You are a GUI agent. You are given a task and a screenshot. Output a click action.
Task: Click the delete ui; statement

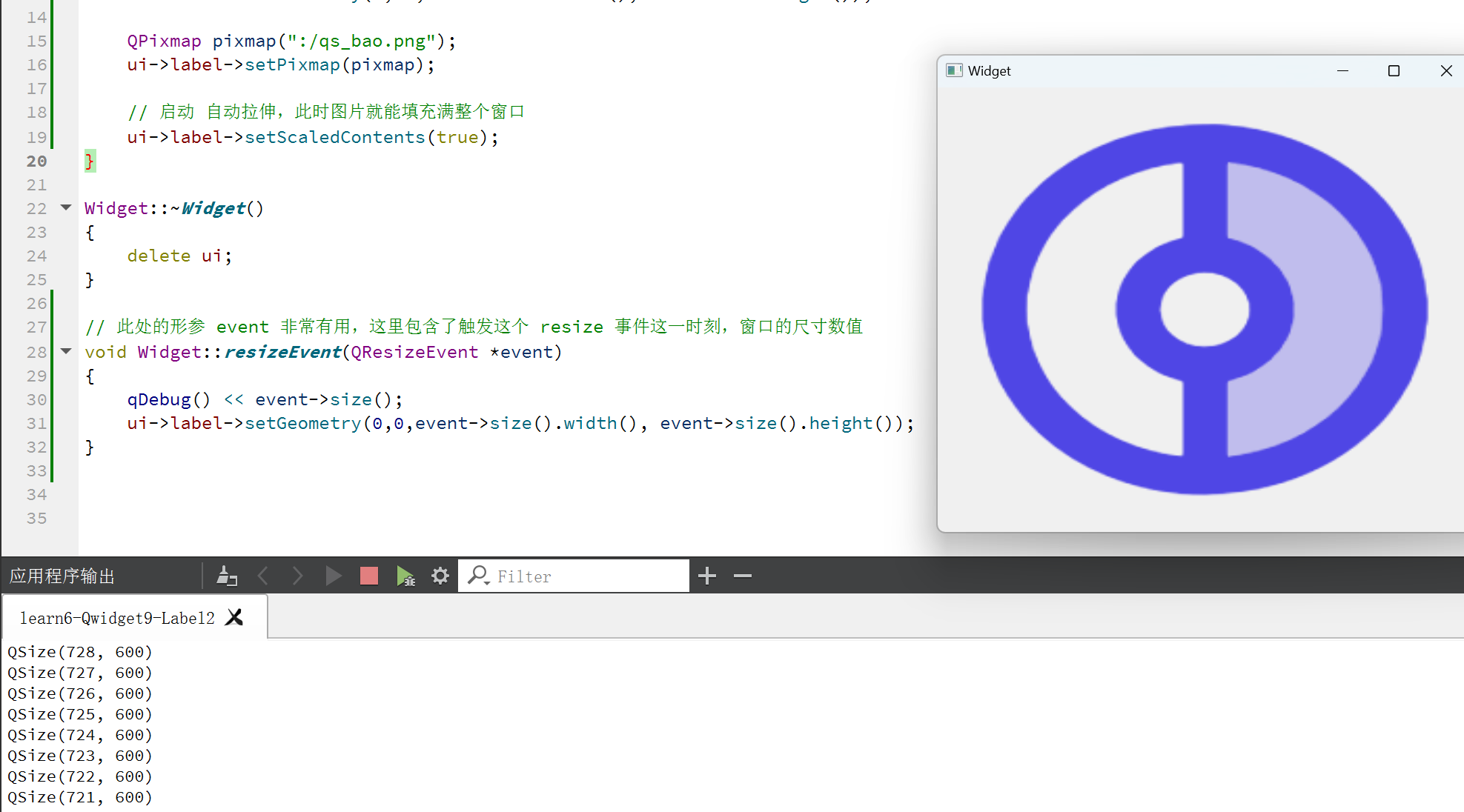tap(179, 256)
